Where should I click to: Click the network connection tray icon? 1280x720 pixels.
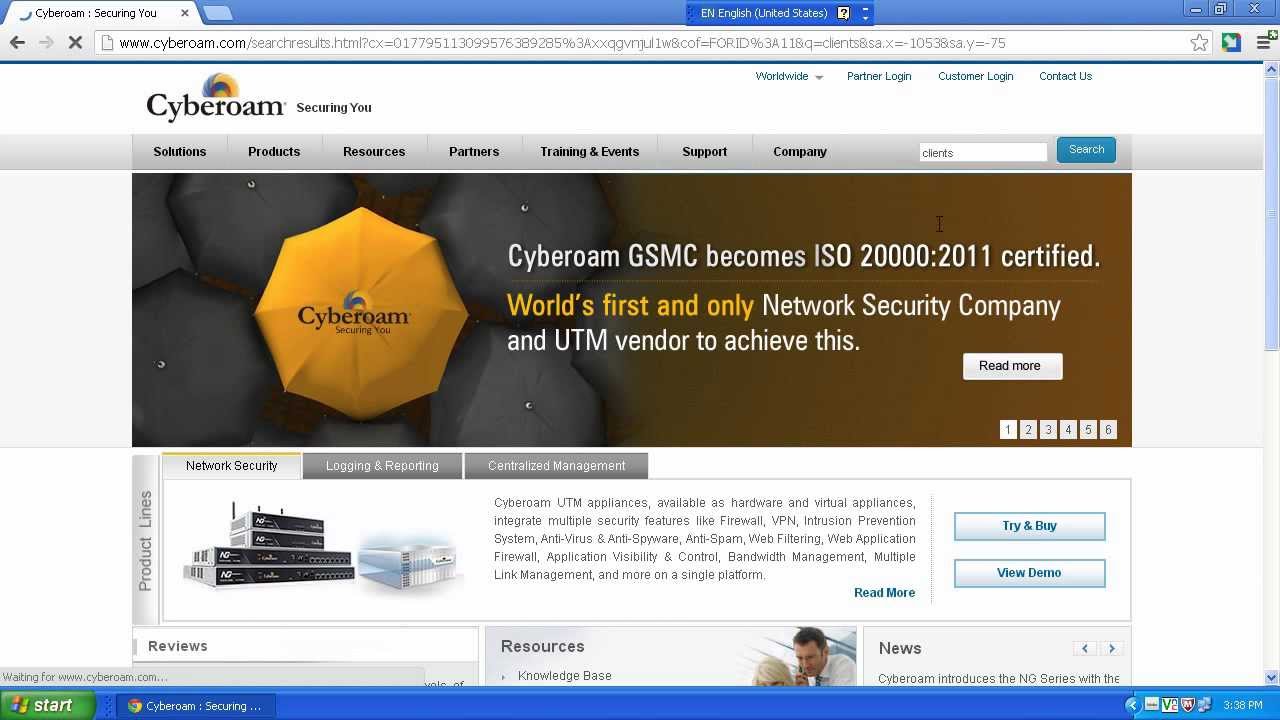click(1204, 705)
